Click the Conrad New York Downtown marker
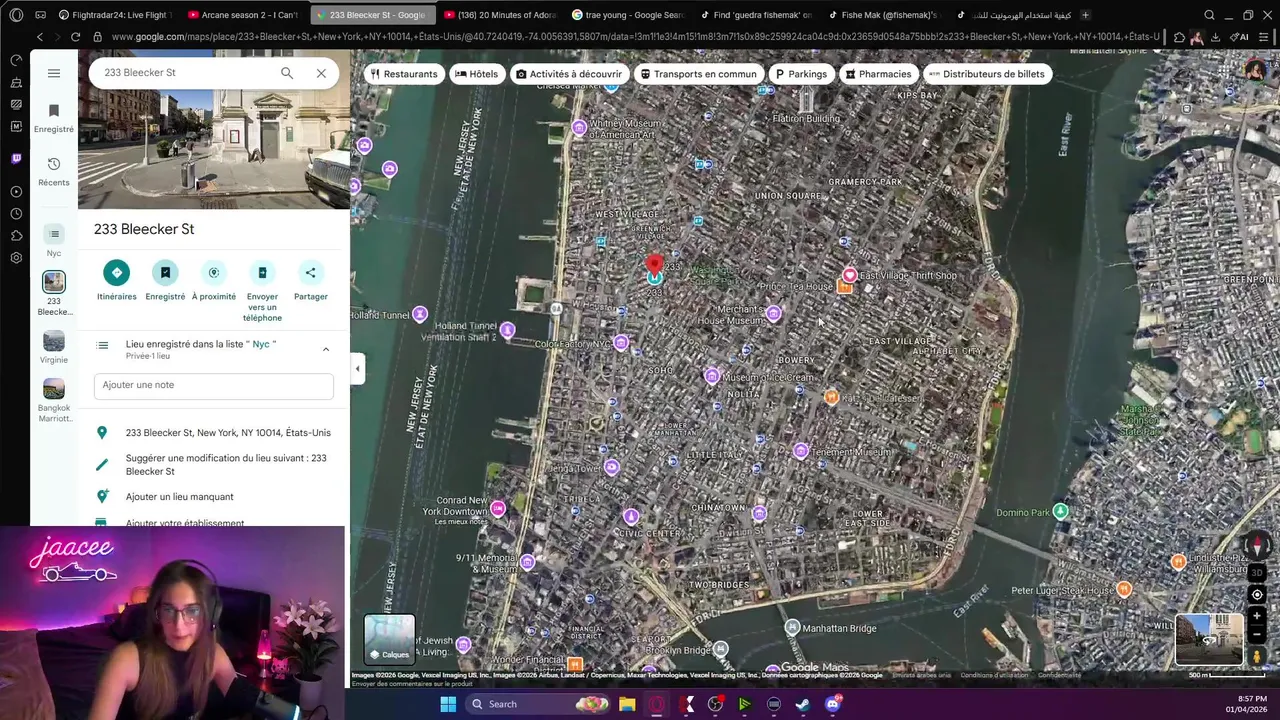1280x720 pixels. coord(498,509)
